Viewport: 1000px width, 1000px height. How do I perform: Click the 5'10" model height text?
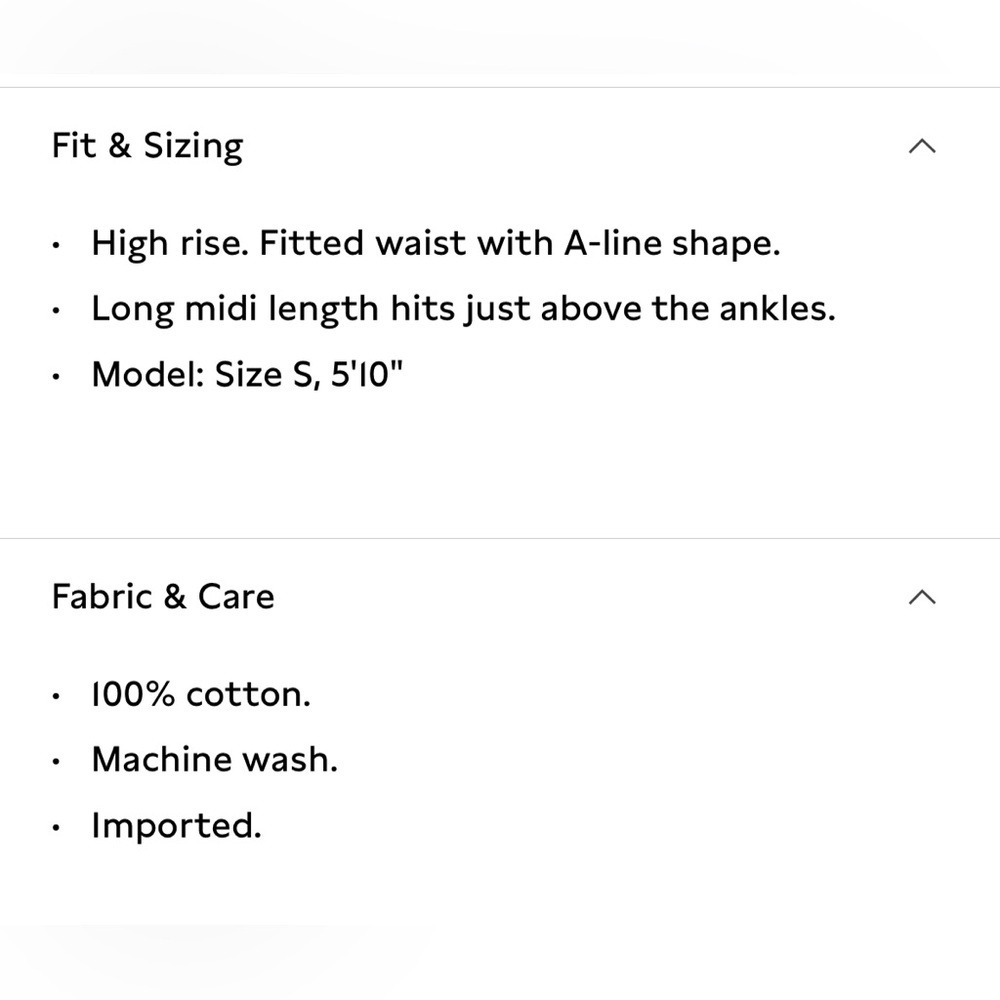[367, 374]
